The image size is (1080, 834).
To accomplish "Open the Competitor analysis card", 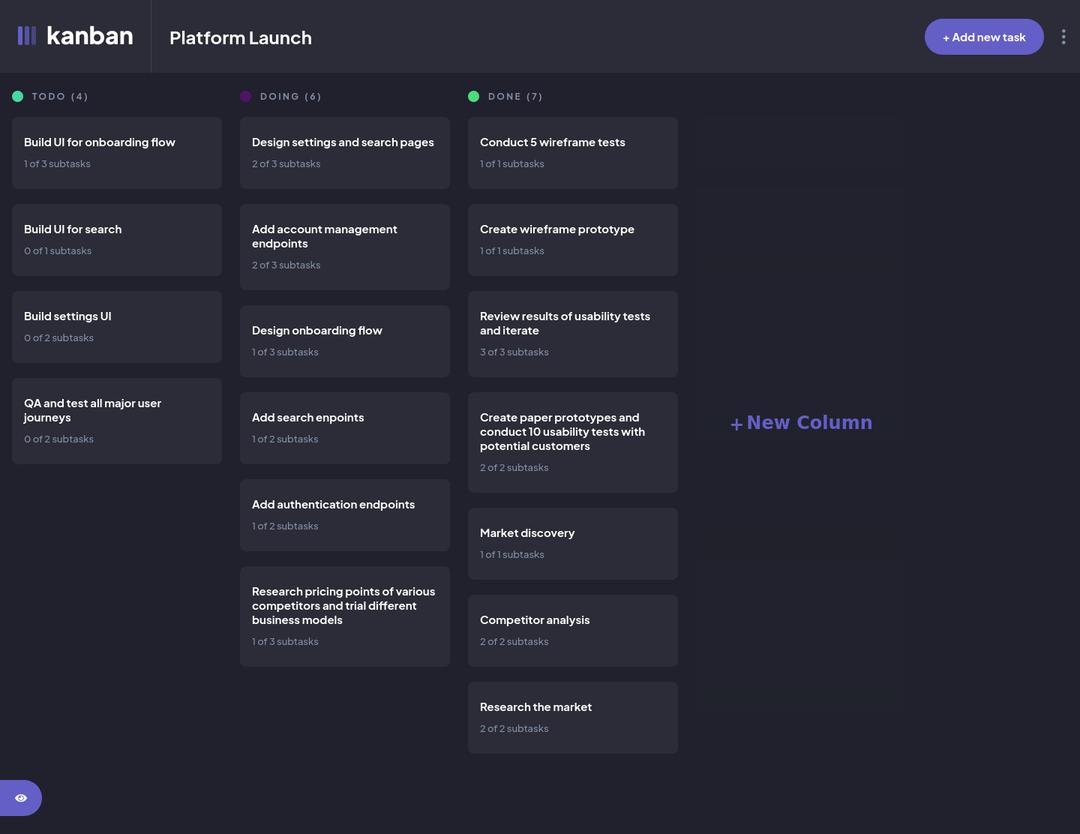I will [573, 630].
